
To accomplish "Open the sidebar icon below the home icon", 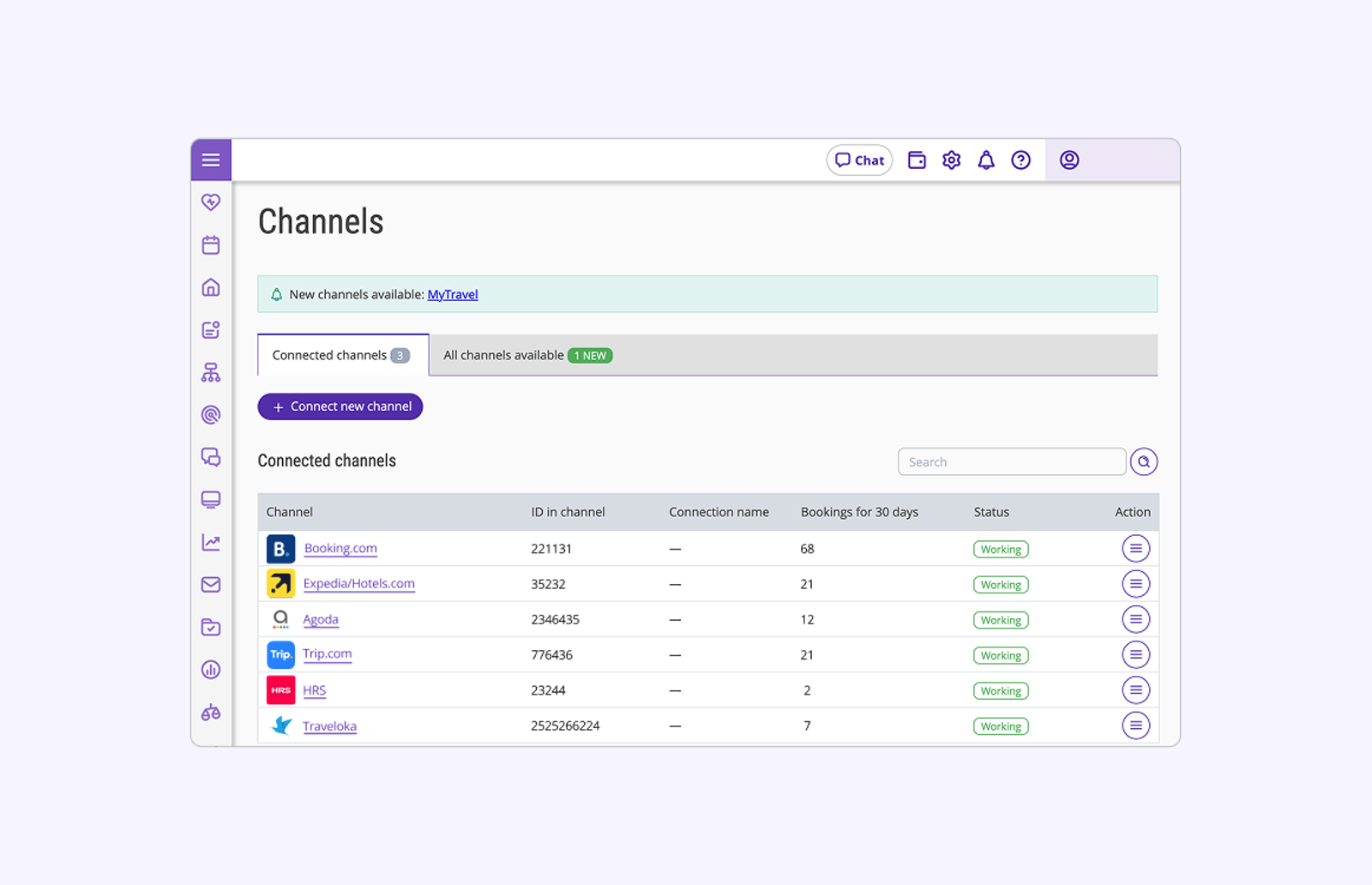I will pos(211,330).
